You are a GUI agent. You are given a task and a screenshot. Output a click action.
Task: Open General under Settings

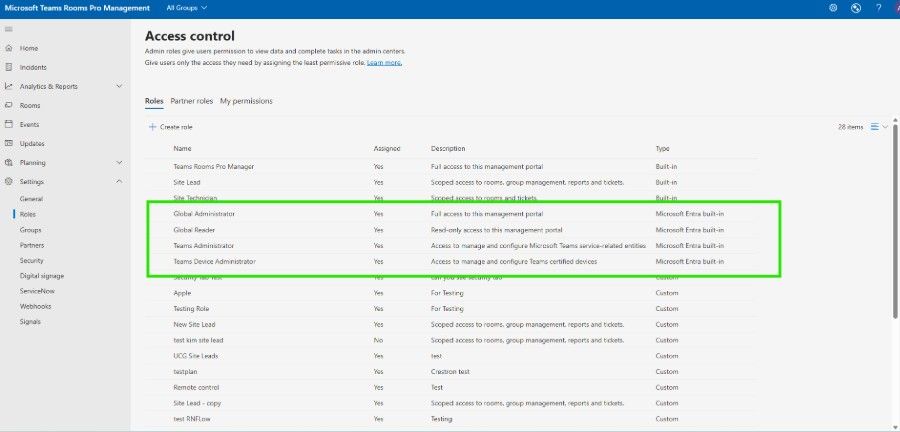point(31,199)
